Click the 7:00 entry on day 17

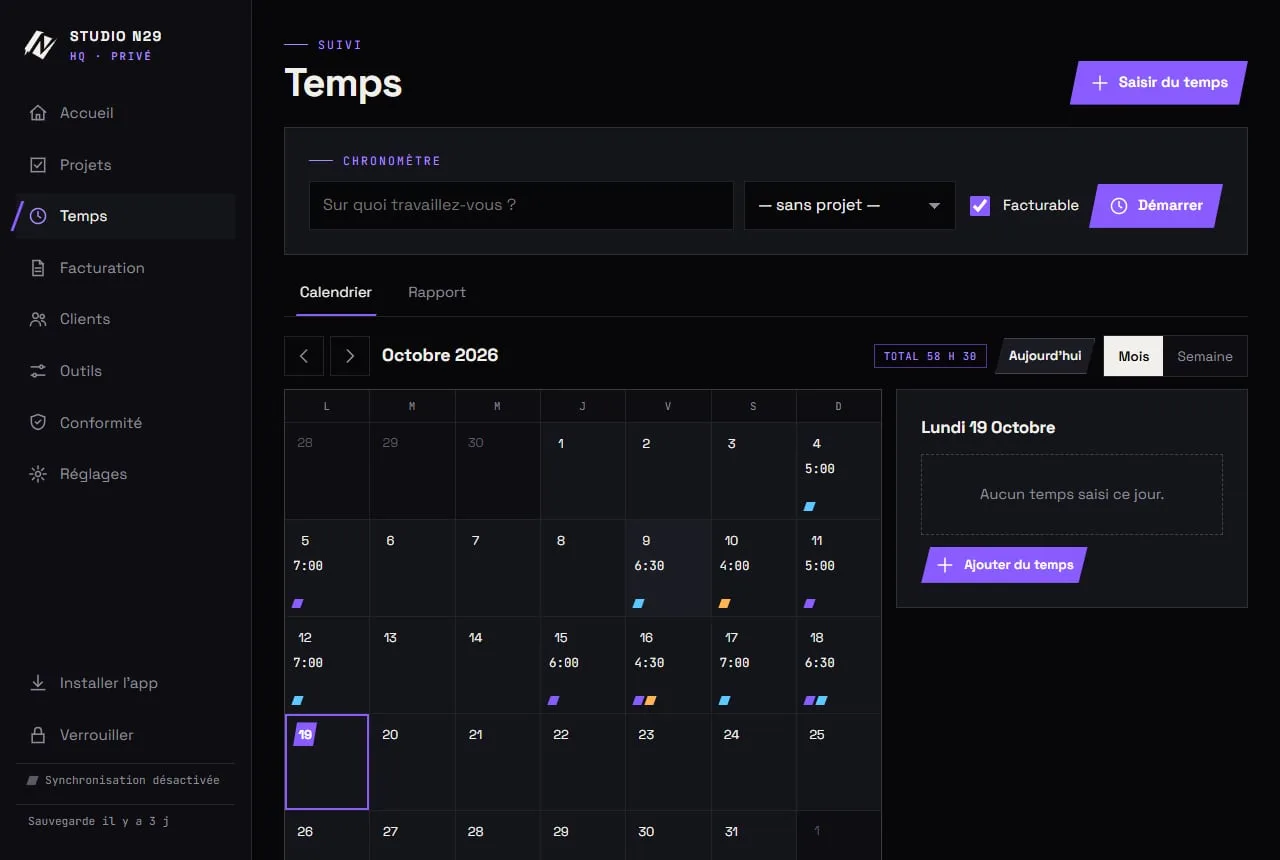tap(734, 663)
